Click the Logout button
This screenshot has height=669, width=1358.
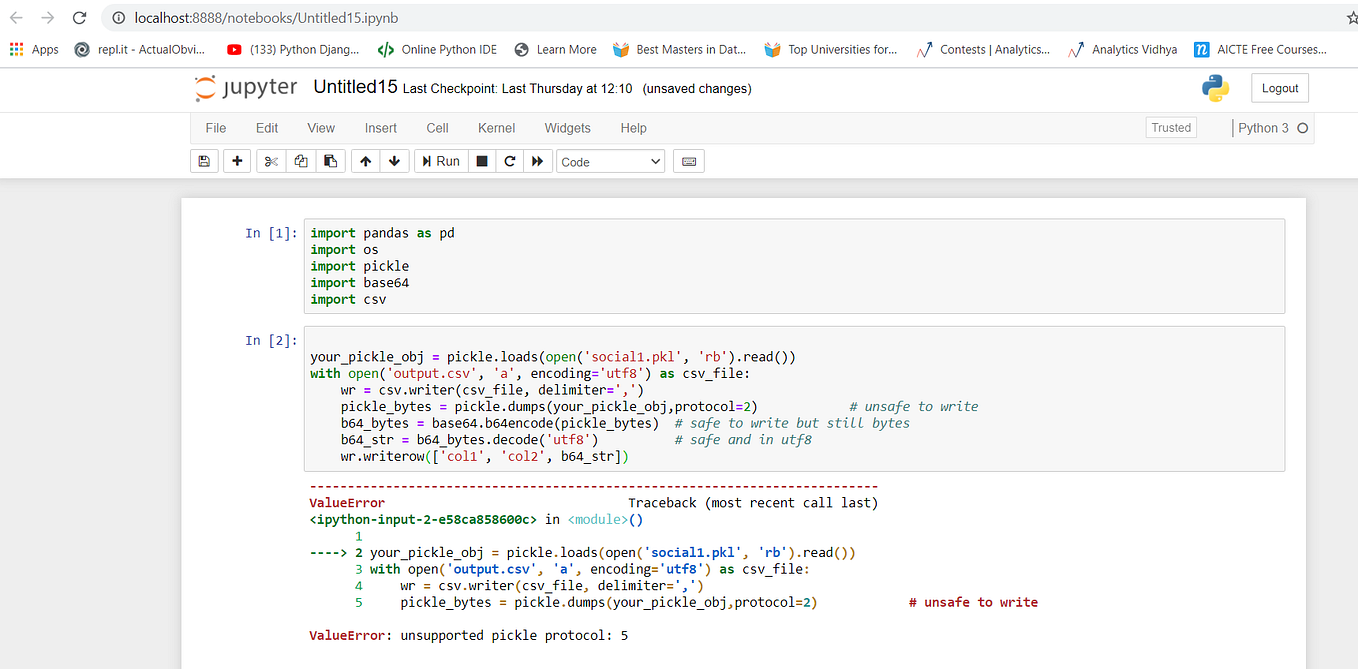coord(1280,88)
